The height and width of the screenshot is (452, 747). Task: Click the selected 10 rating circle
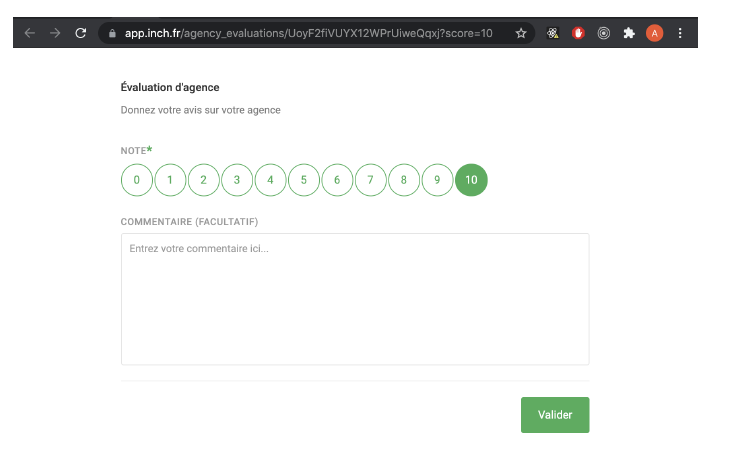(471, 180)
